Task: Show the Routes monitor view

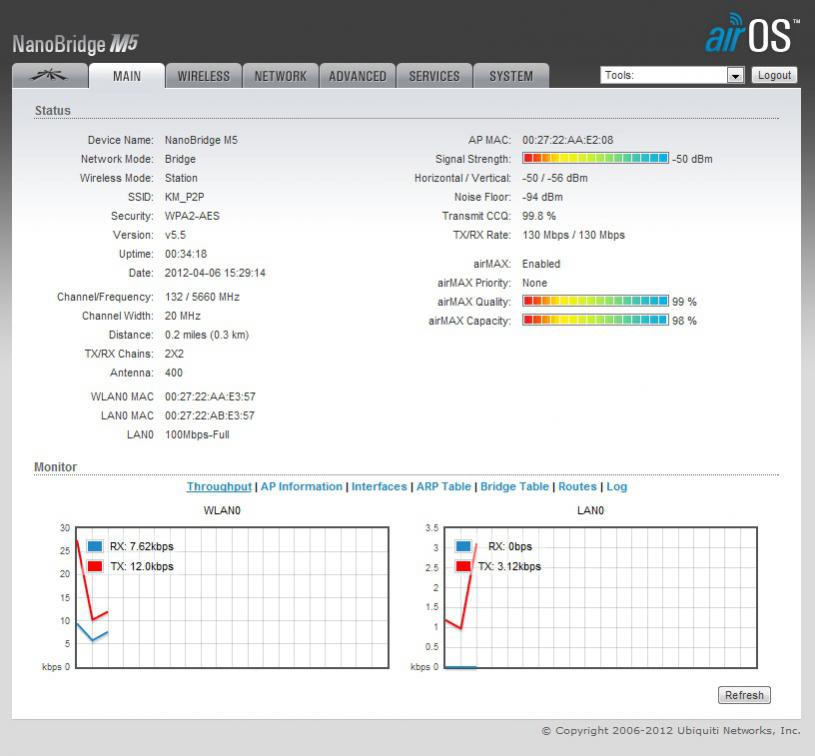Action: click(x=577, y=487)
